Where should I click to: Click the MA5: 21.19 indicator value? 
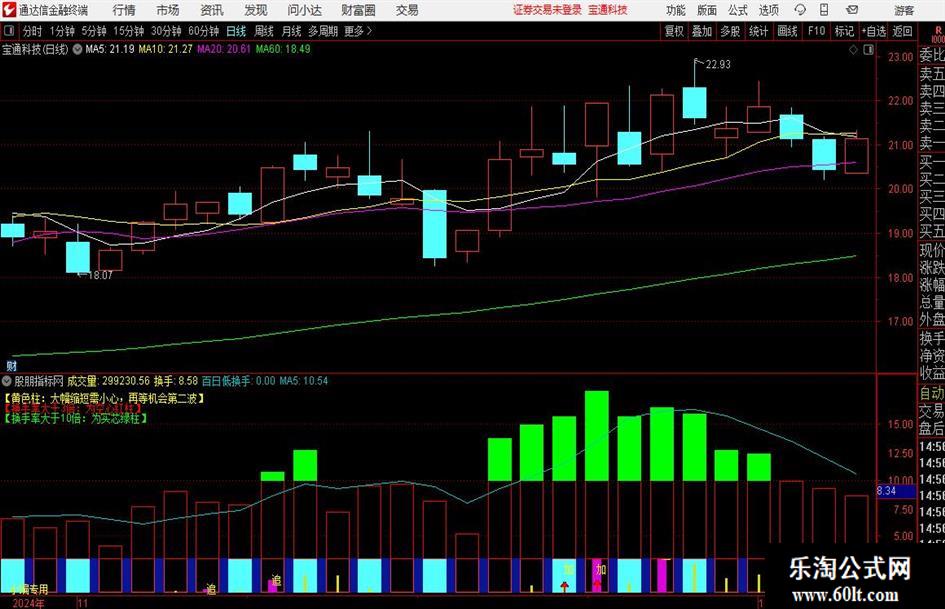[110, 49]
